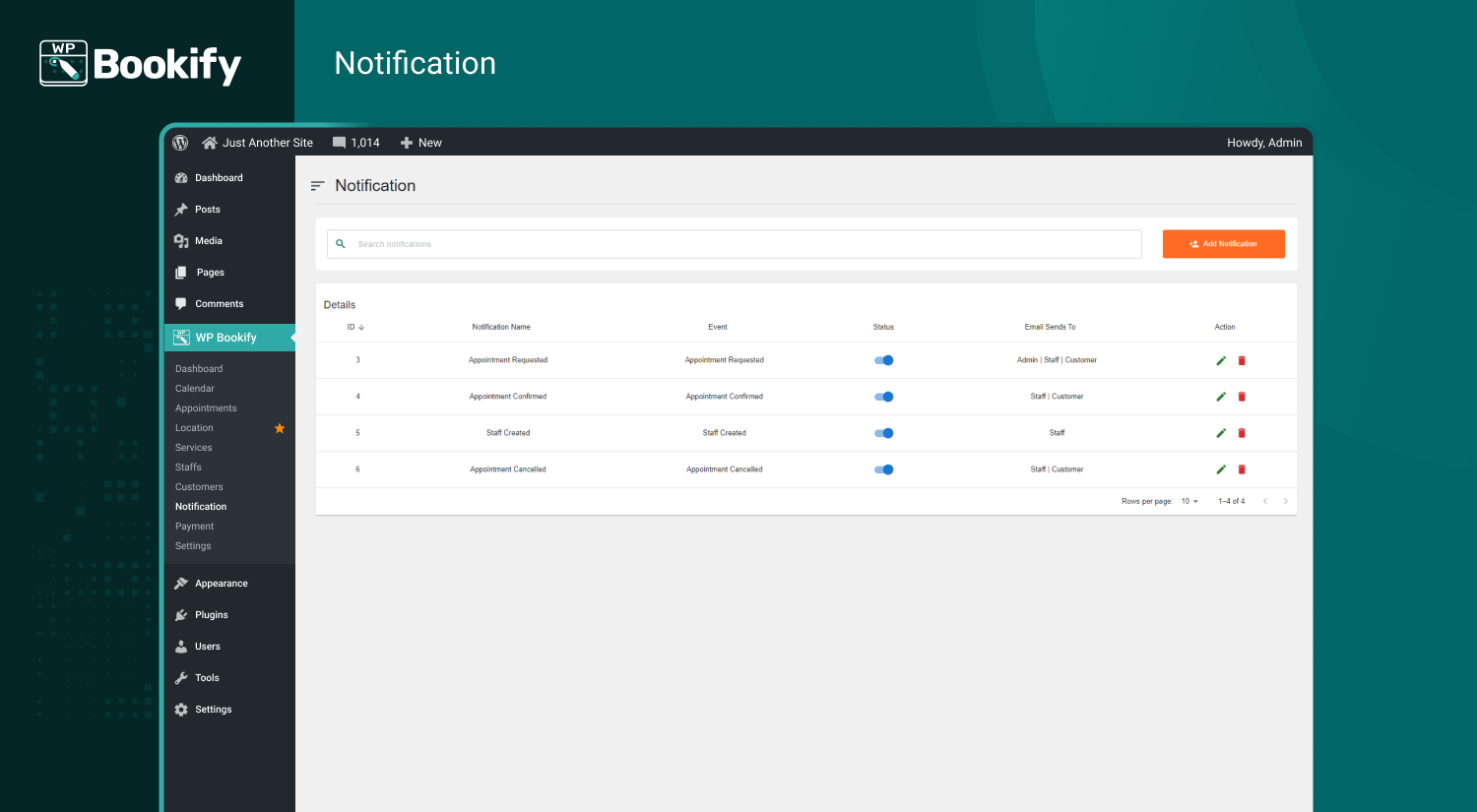Delete the Appointment Cancelled notification with trash icon
Screen dimensions: 1477x812
(x=1241, y=469)
